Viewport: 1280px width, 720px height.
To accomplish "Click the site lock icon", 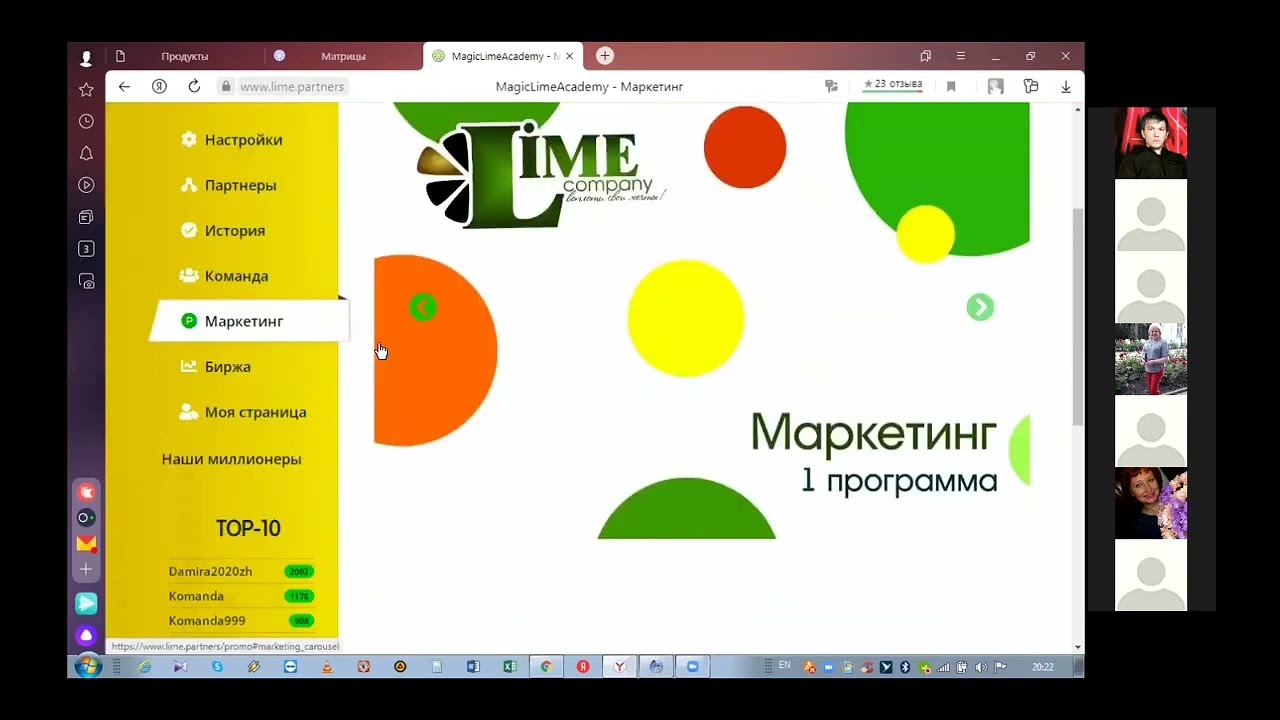I will pyautogui.click(x=226, y=87).
